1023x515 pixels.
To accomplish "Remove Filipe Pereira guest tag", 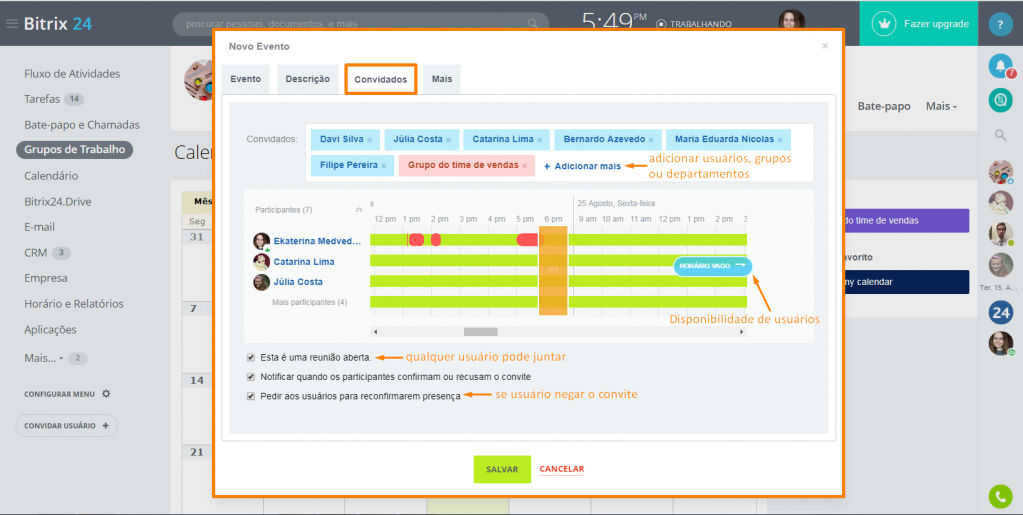I will coord(384,166).
